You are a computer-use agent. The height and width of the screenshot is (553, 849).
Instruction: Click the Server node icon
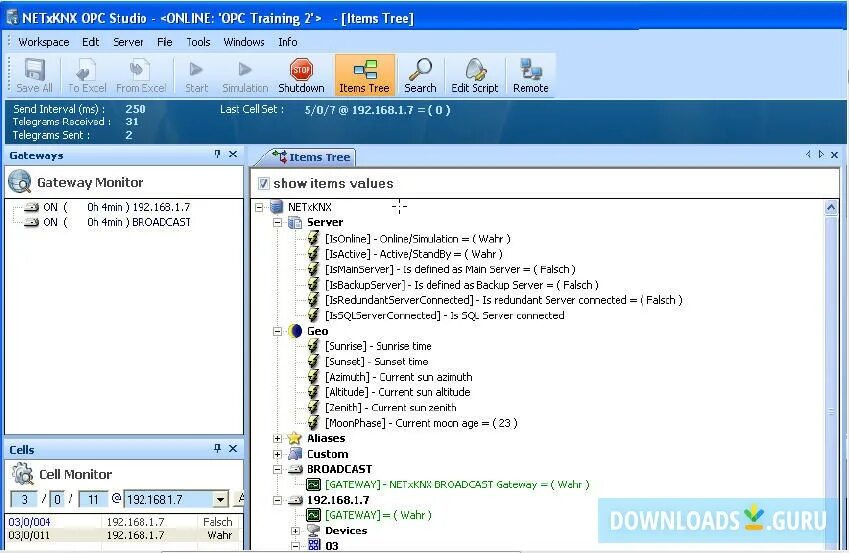point(295,222)
